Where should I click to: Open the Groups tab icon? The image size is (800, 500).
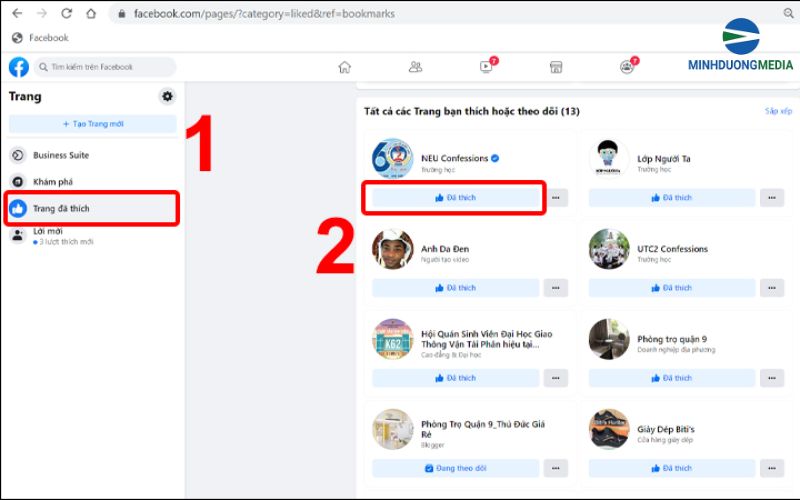[x=627, y=67]
